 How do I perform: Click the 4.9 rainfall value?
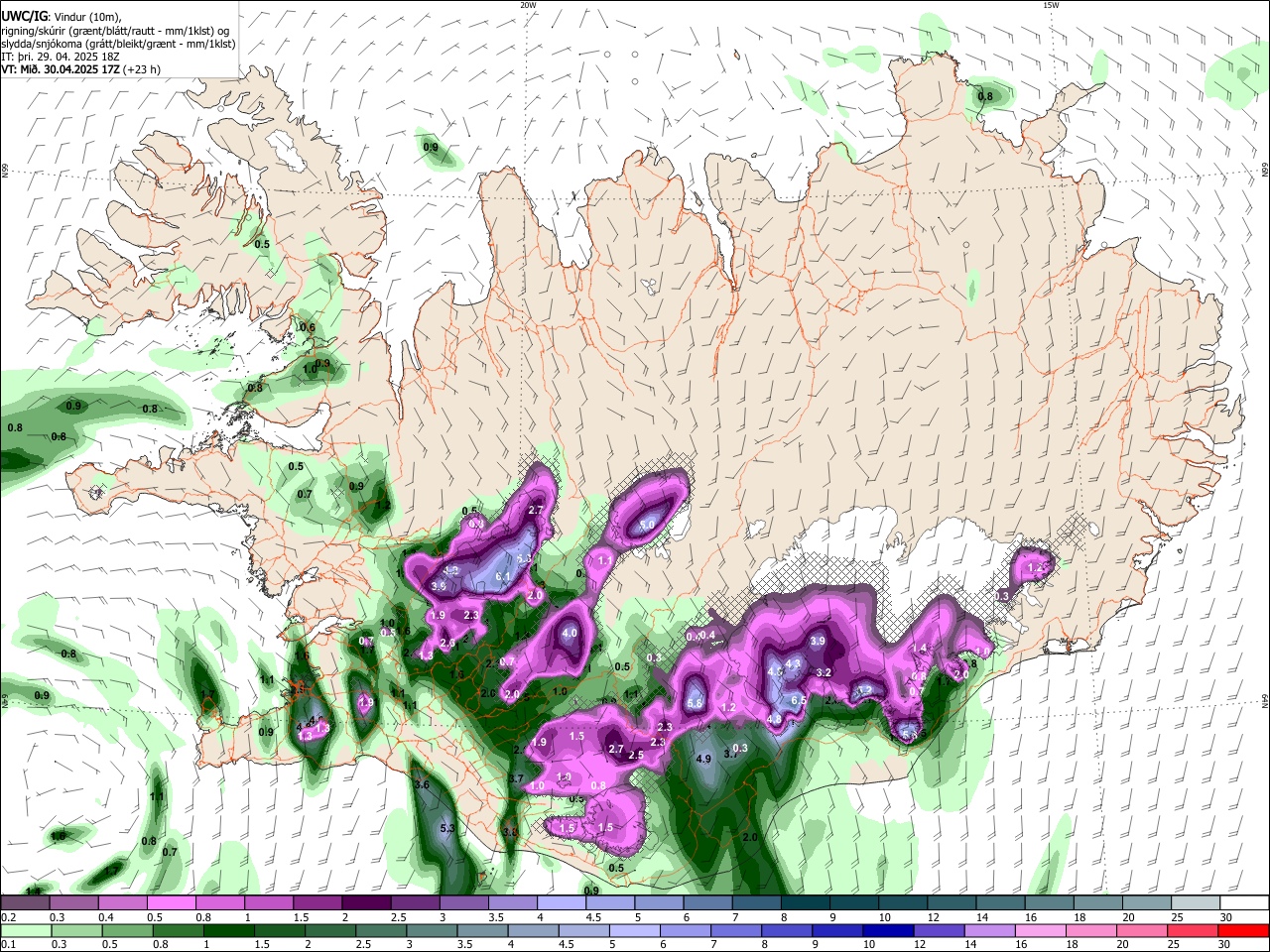click(x=703, y=760)
